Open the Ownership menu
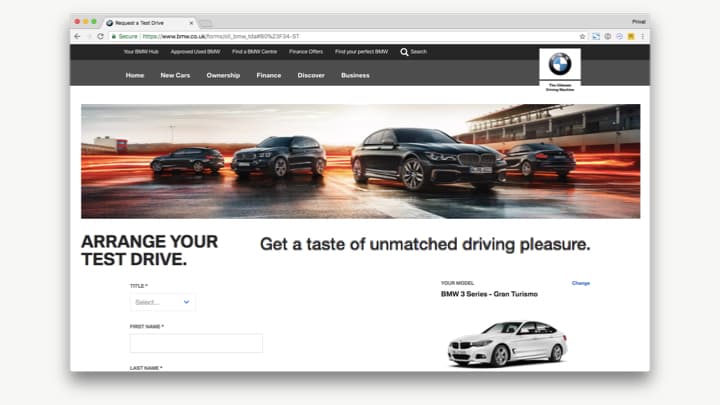Image resolution: width=720 pixels, height=405 pixels. (x=223, y=75)
